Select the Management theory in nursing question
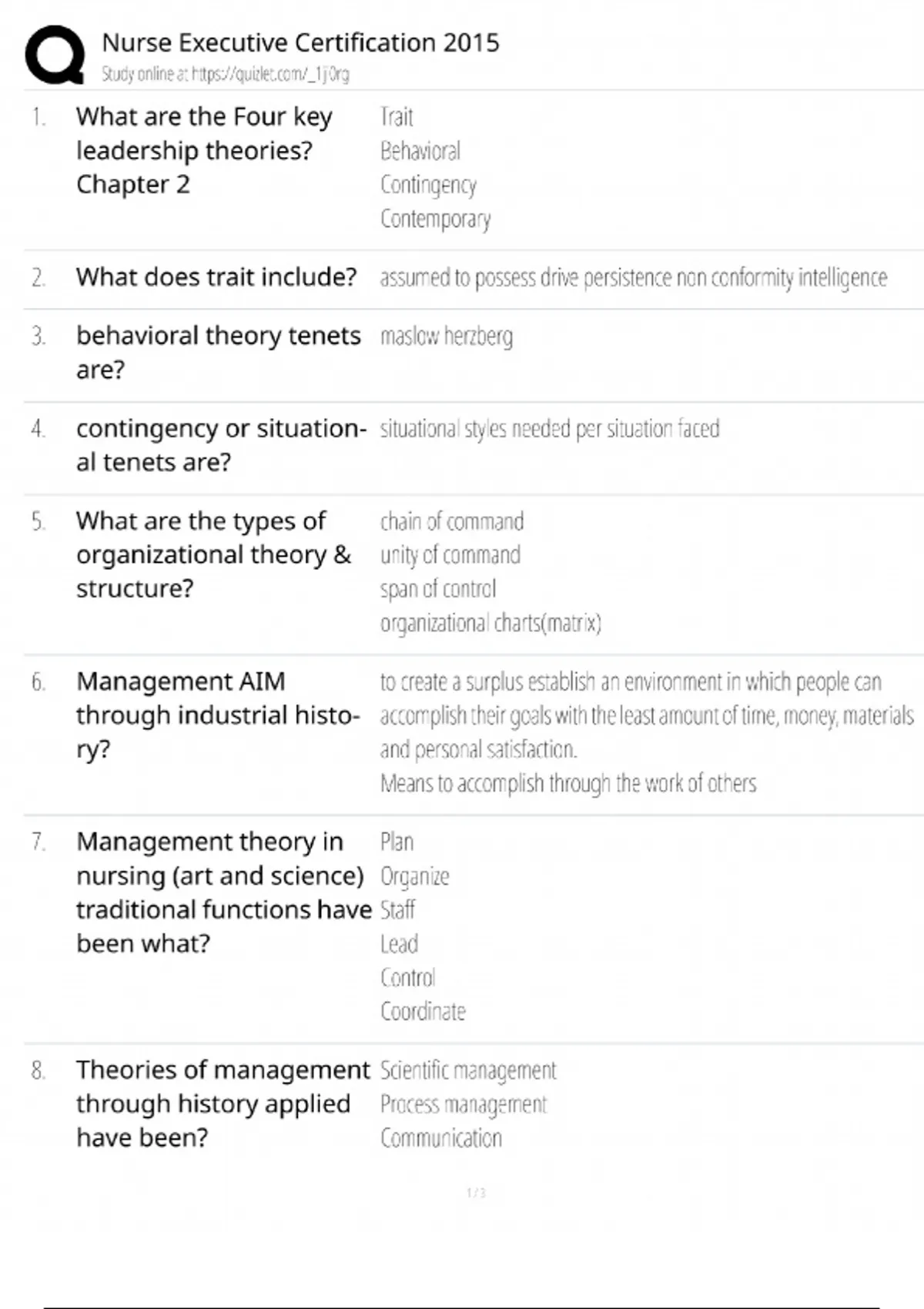The height and width of the screenshot is (1309, 924). [x=223, y=892]
